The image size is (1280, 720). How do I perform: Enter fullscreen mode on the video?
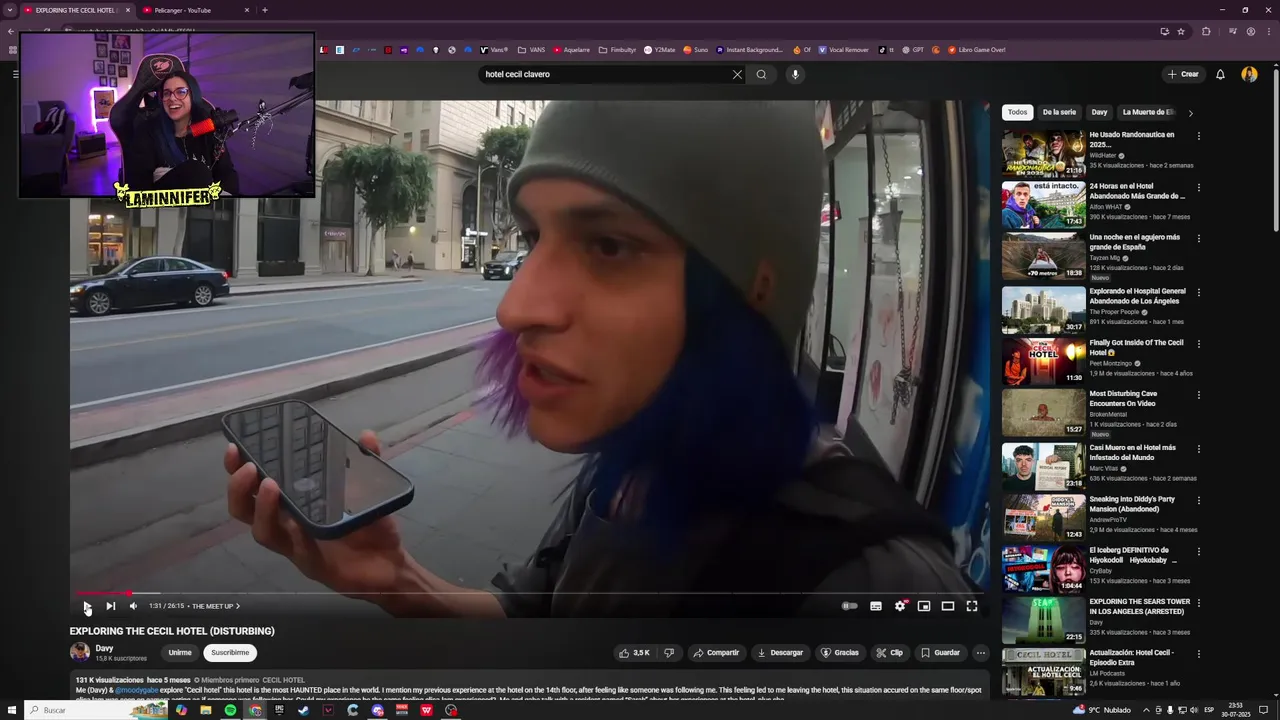[972, 606]
